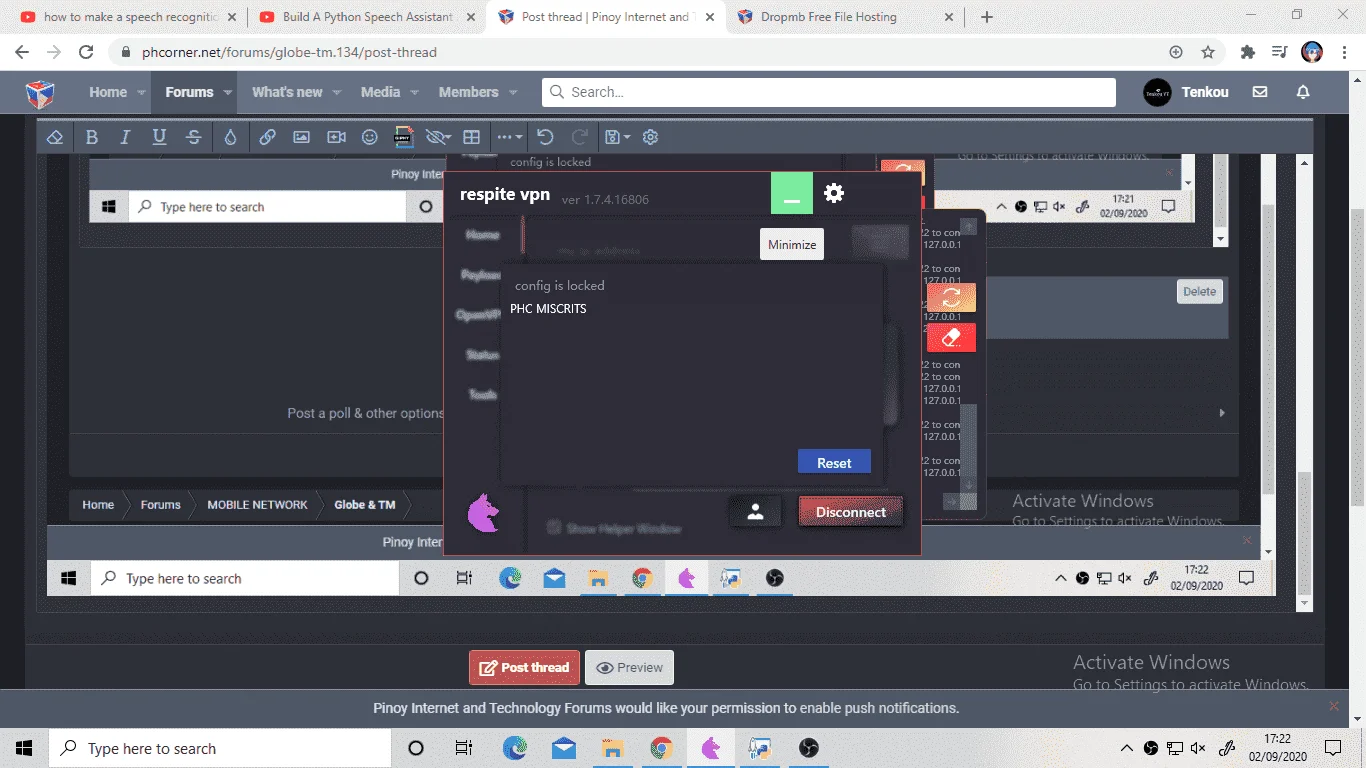
Task: Toggle strikethrough formatting in the editor
Action: tap(194, 137)
